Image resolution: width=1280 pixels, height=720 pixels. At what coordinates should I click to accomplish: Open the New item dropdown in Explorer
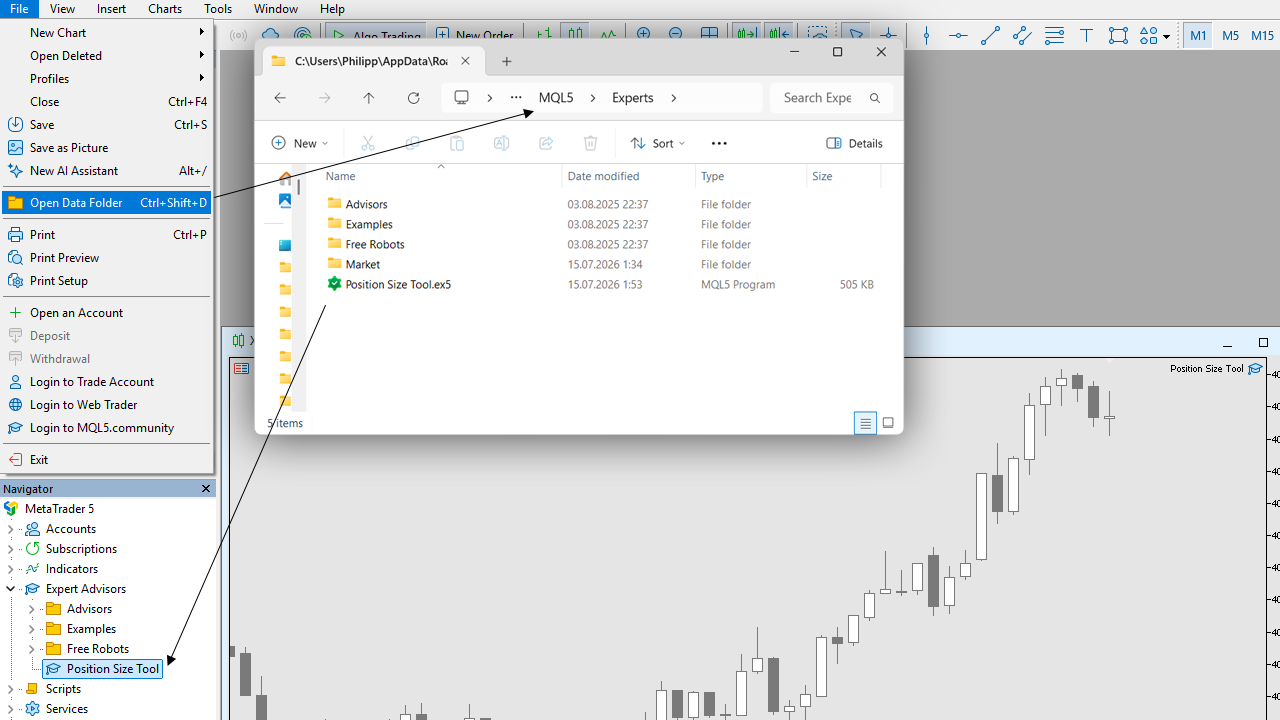click(x=300, y=143)
